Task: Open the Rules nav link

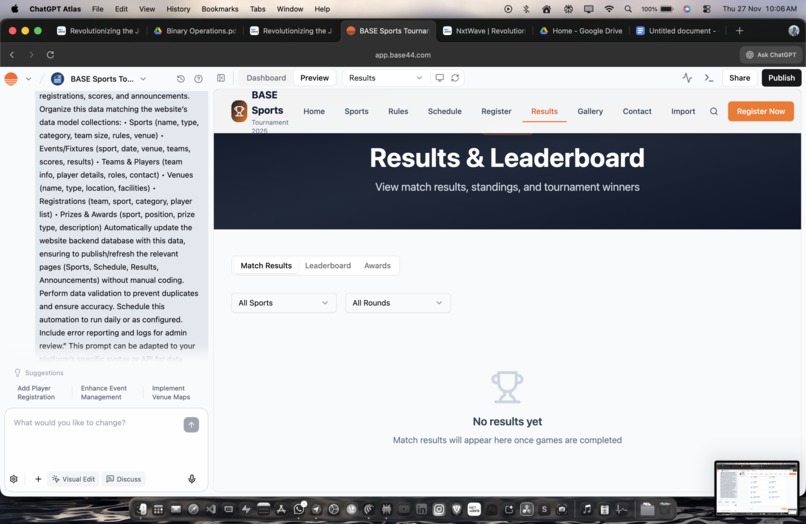Action: click(398, 111)
